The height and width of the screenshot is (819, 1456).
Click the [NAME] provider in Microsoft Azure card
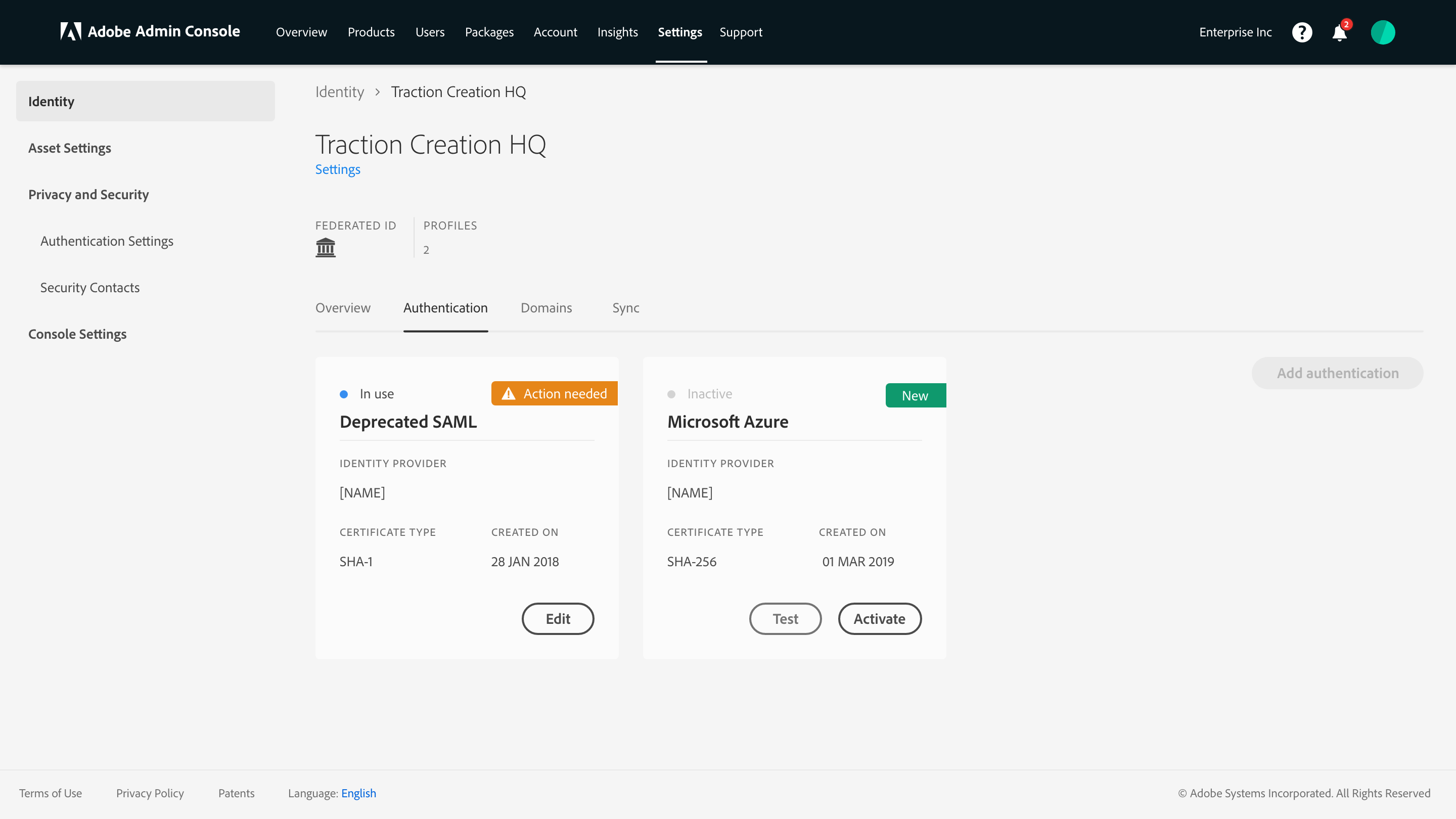pos(690,492)
